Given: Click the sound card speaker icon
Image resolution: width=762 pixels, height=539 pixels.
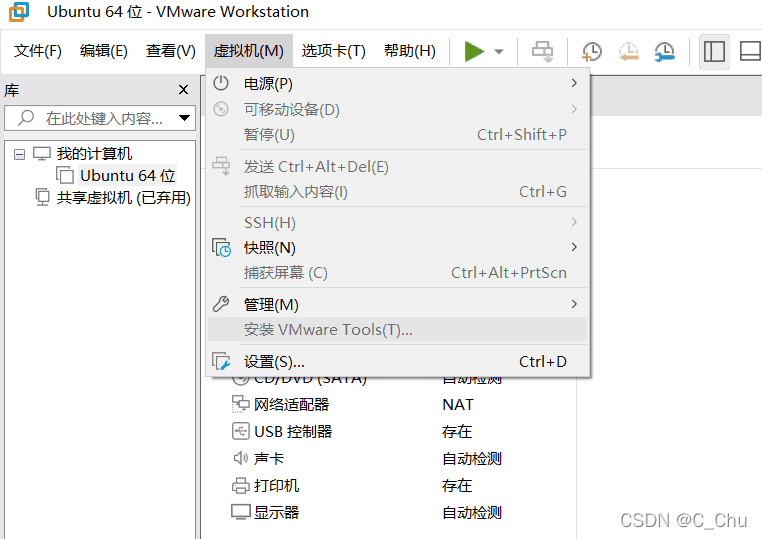Looking at the screenshot, I should click(x=241, y=458).
